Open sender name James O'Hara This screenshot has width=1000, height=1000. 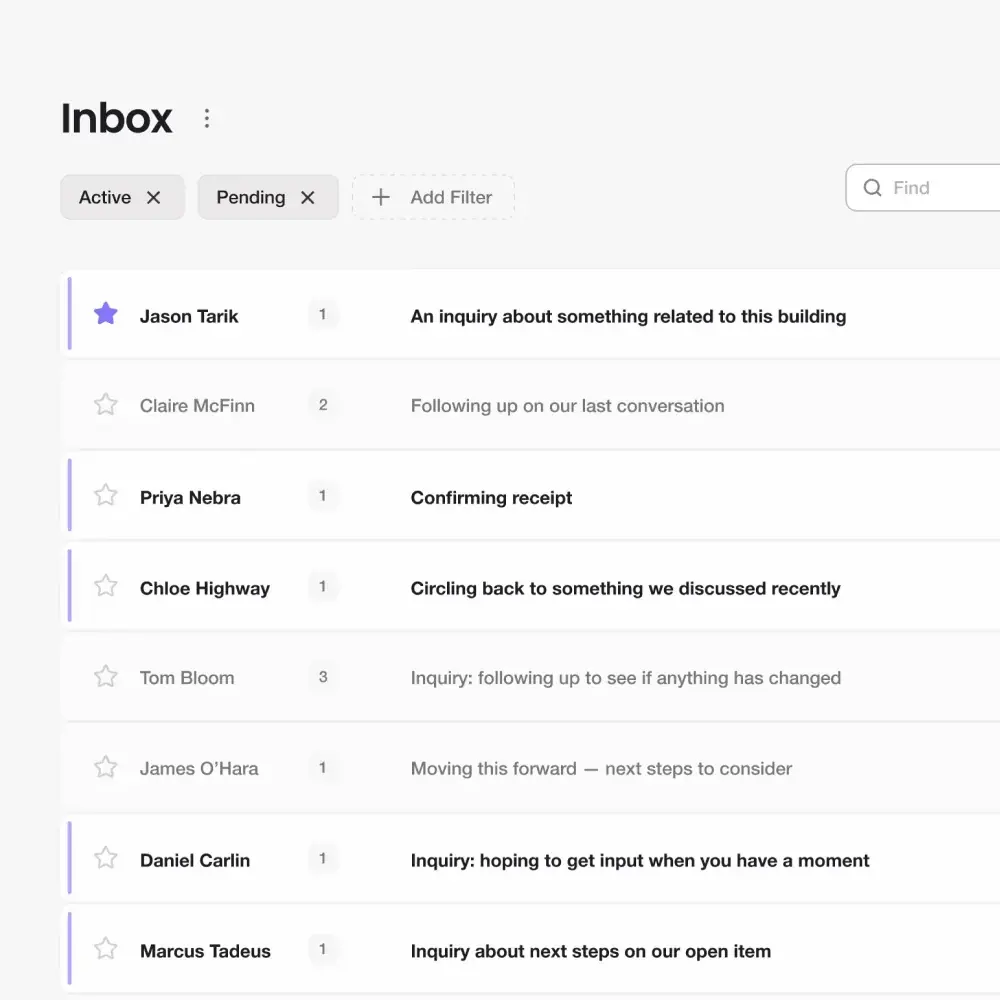pyautogui.click(x=199, y=768)
